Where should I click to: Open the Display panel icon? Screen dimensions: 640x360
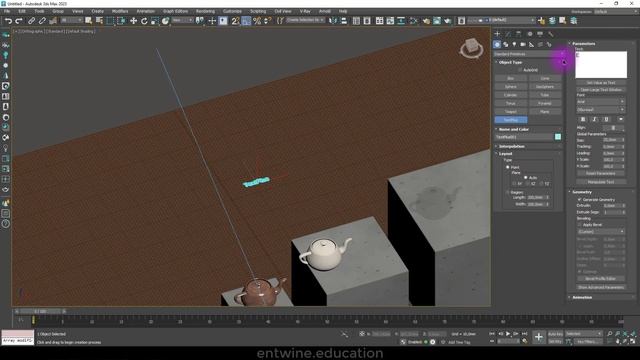coord(540,34)
